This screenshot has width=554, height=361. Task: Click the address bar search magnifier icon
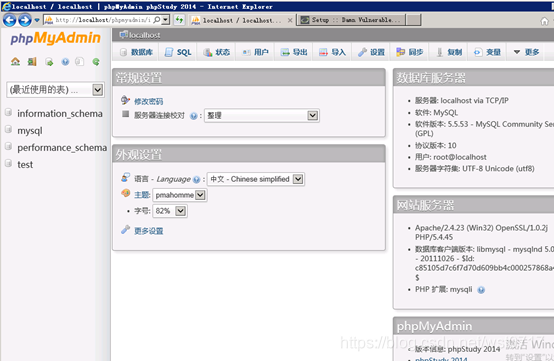coord(157,20)
